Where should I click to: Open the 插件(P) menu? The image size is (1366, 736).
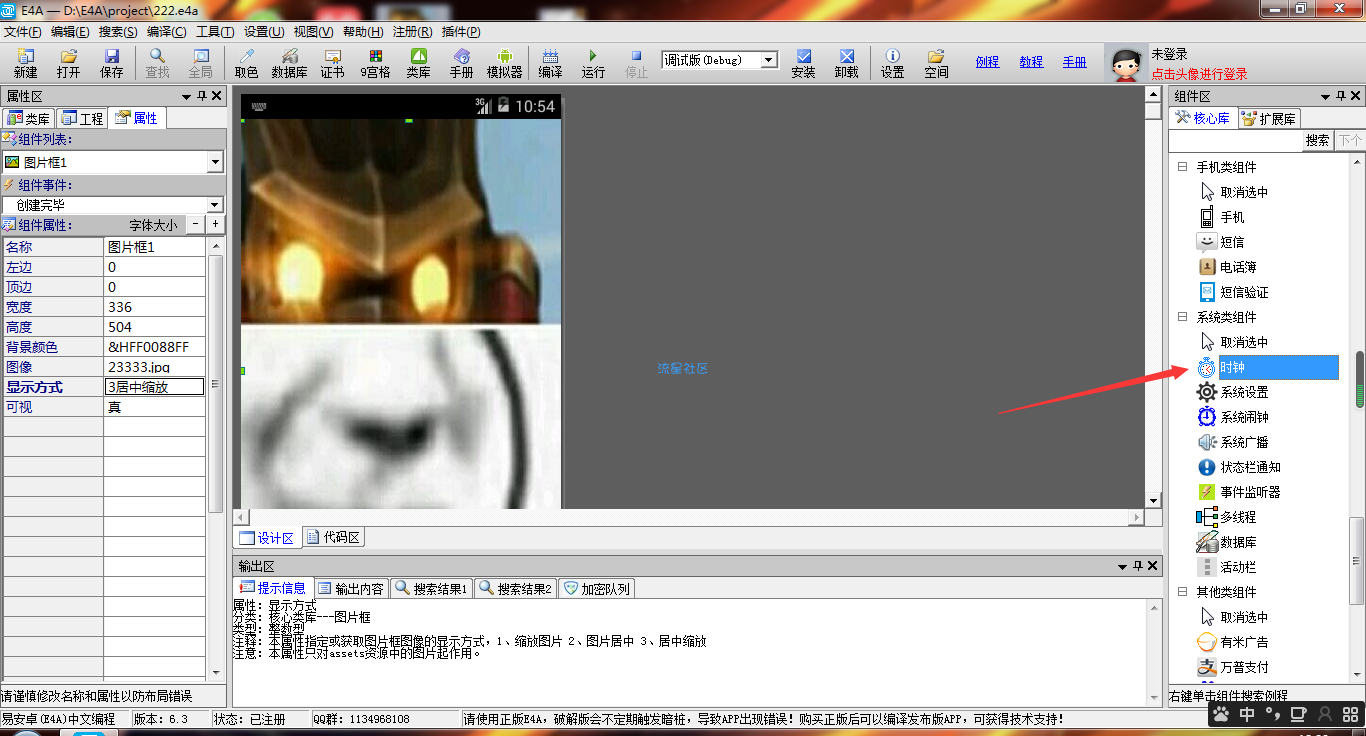coord(461,32)
